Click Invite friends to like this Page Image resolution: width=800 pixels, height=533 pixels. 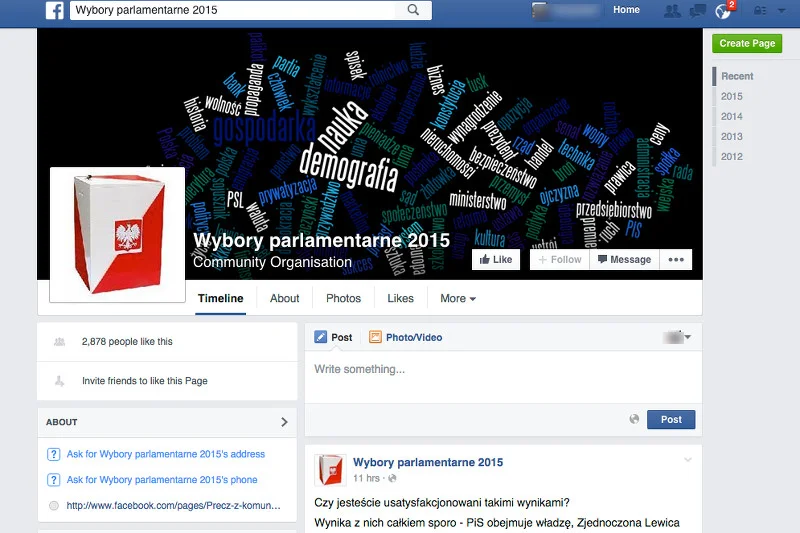coord(144,381)
